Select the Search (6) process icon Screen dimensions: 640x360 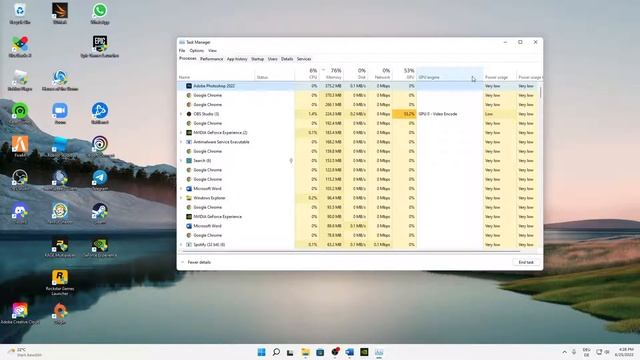pos(189,161)
